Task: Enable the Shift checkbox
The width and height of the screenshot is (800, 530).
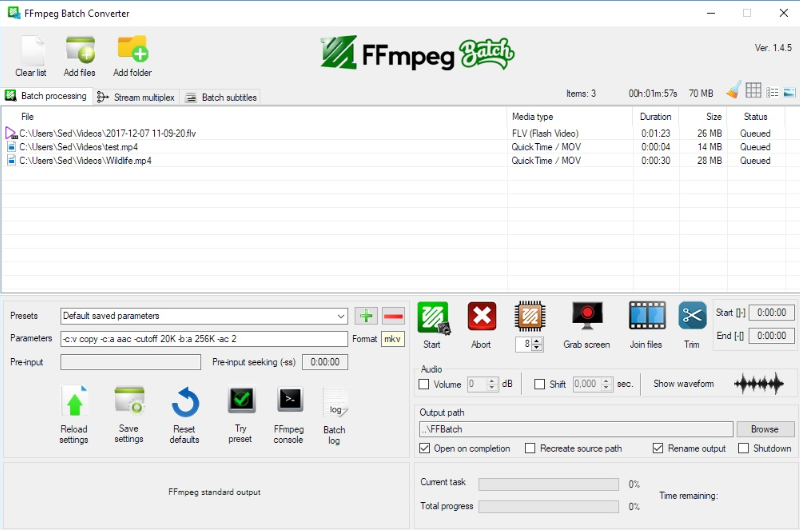Action: [x=539, y=384]
